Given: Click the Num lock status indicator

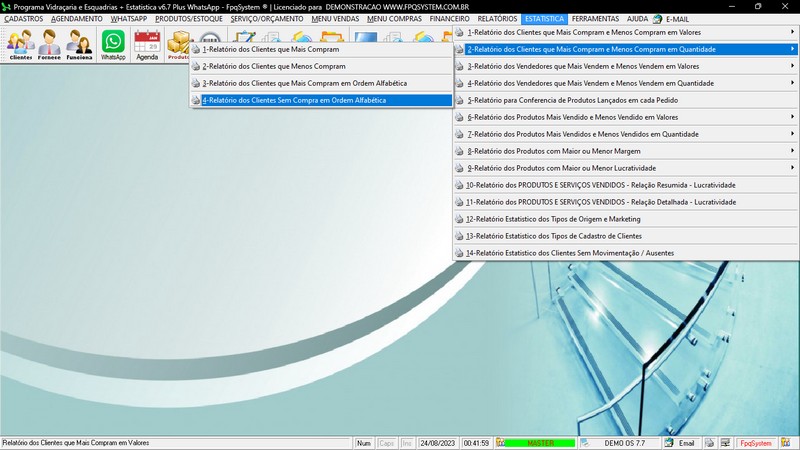Looking at the screenshot, I should coord(364,443).
